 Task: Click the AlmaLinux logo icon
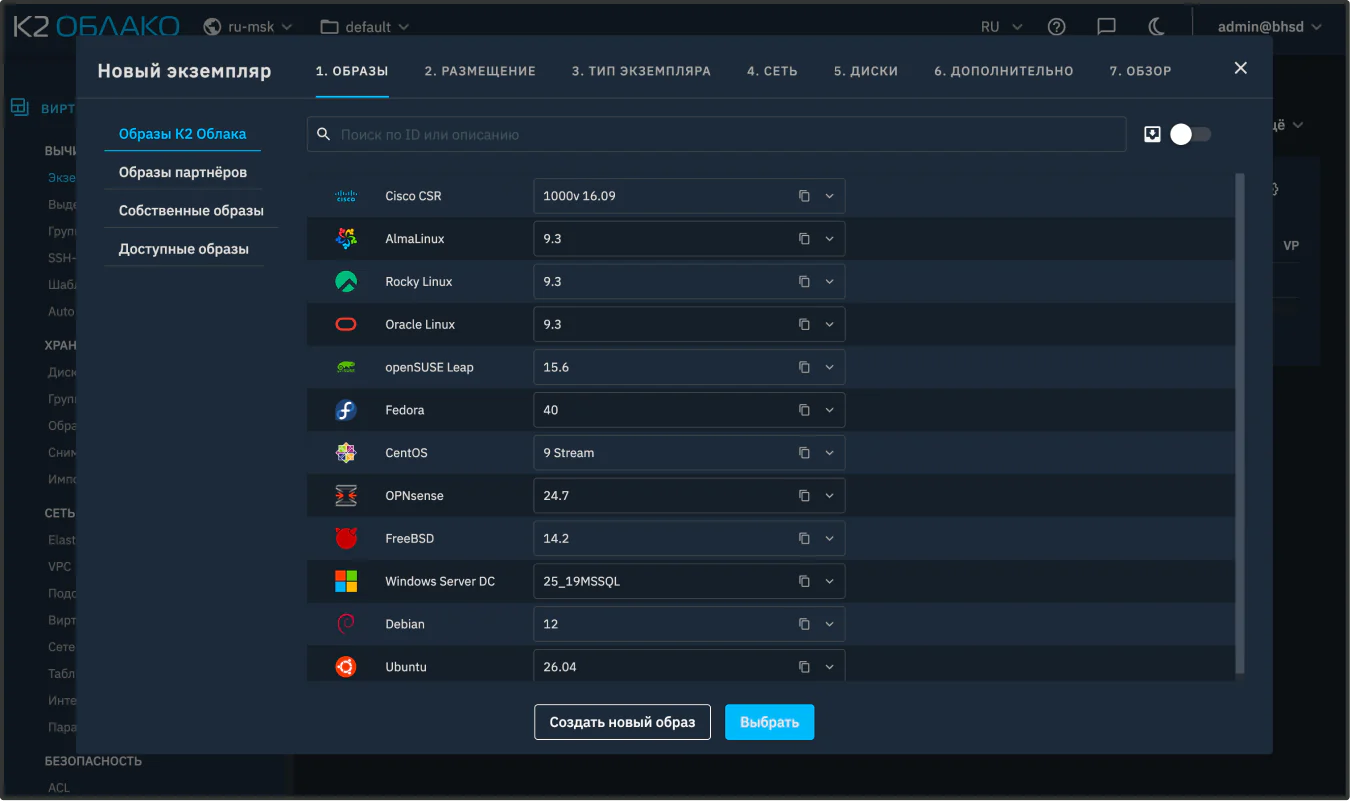(346, 239)
